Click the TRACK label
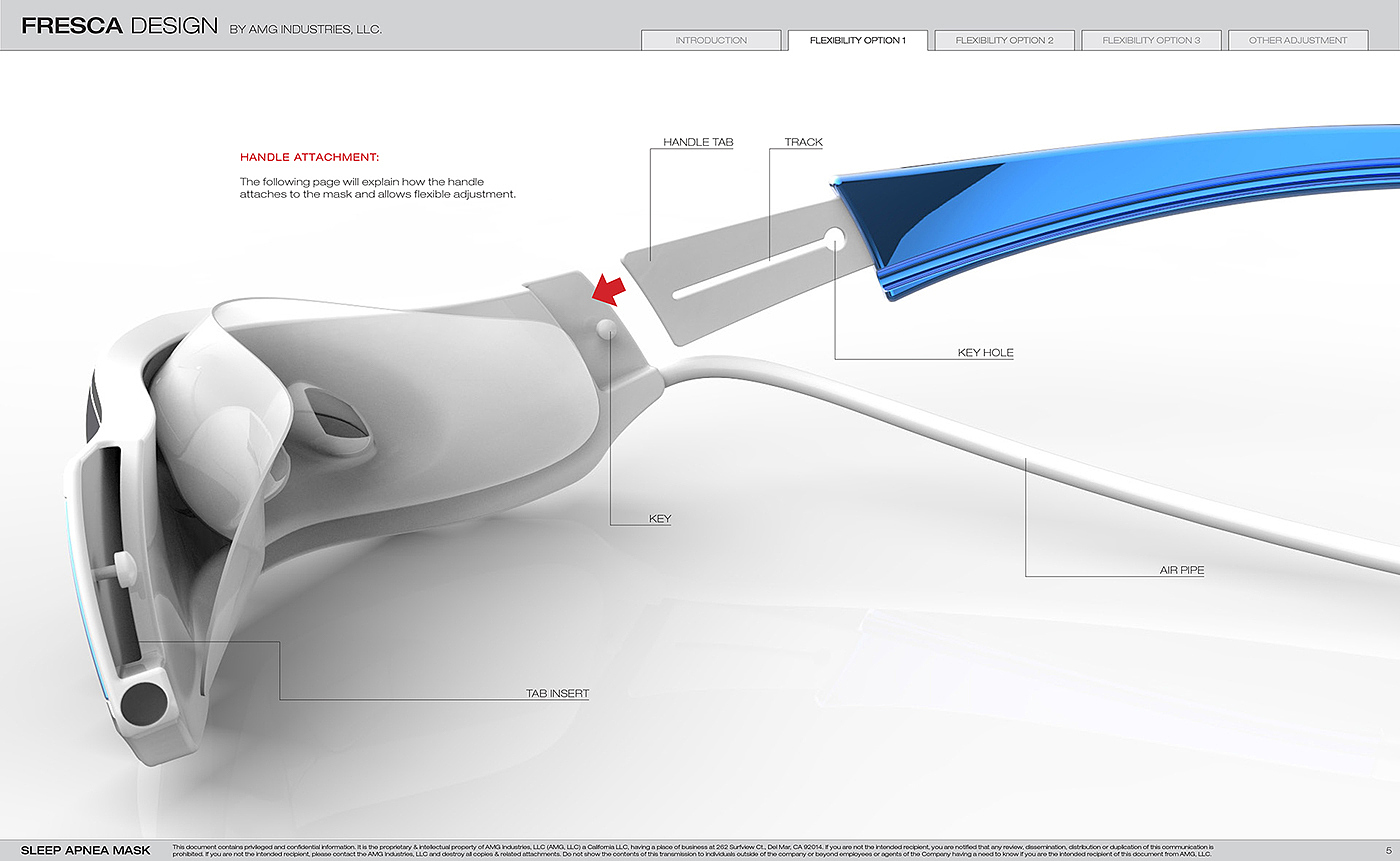Screen dimensions: 1400x861 coord(803,143)
